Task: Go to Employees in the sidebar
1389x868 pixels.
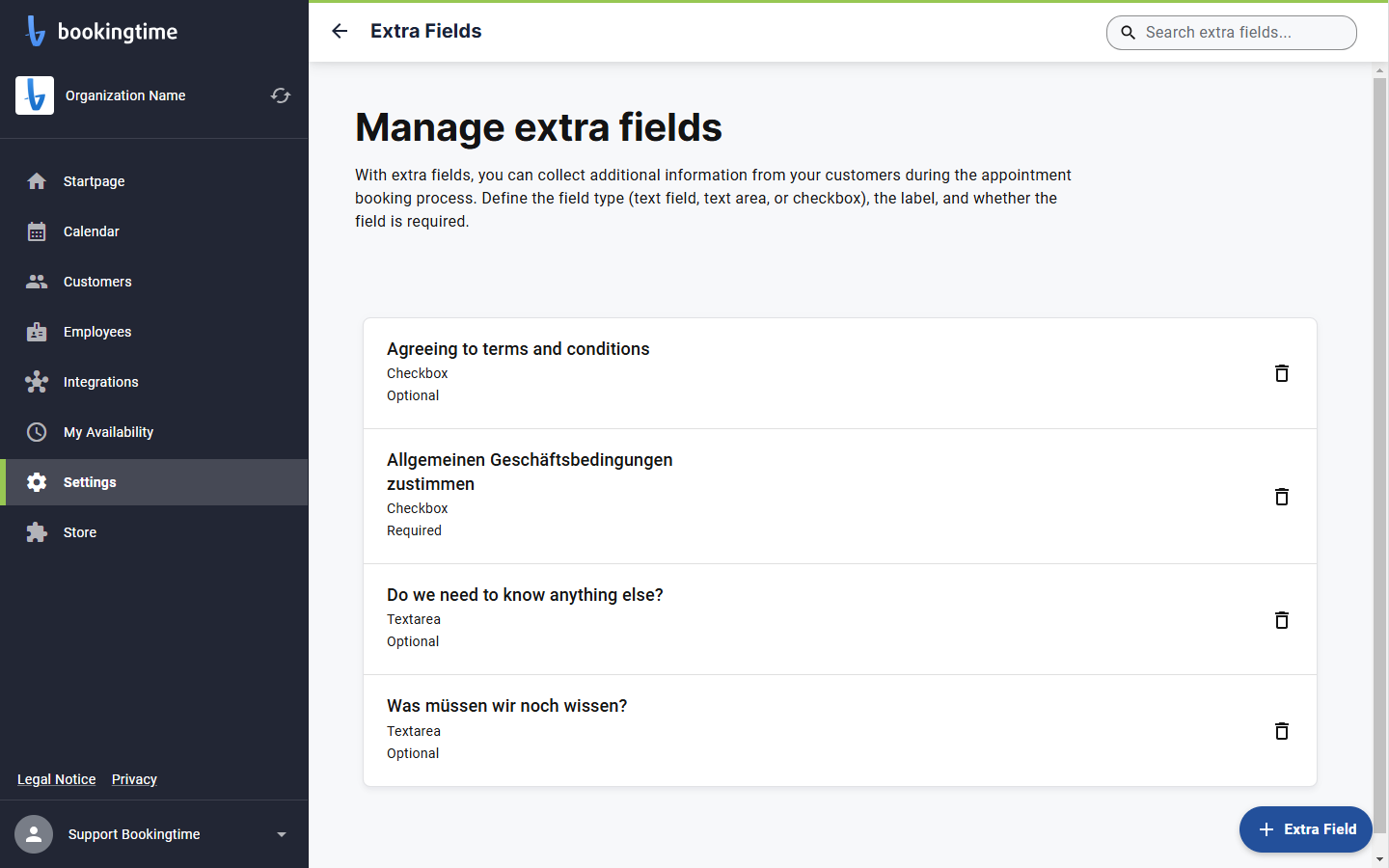Action: (x=154, y=332)
